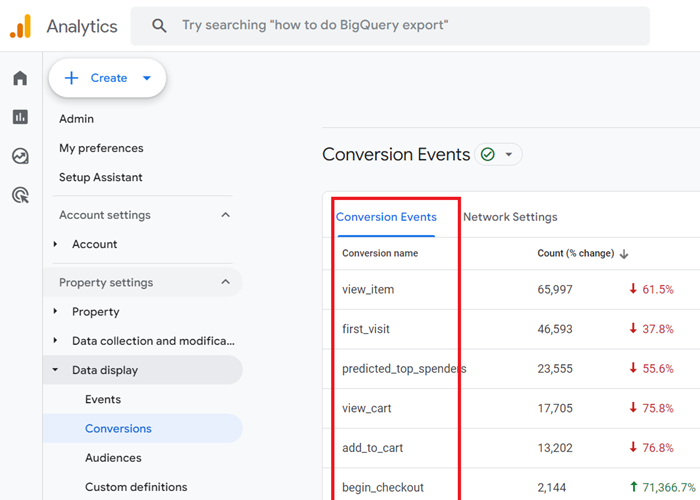Open Admin in the sidebar

click(76, 119)
